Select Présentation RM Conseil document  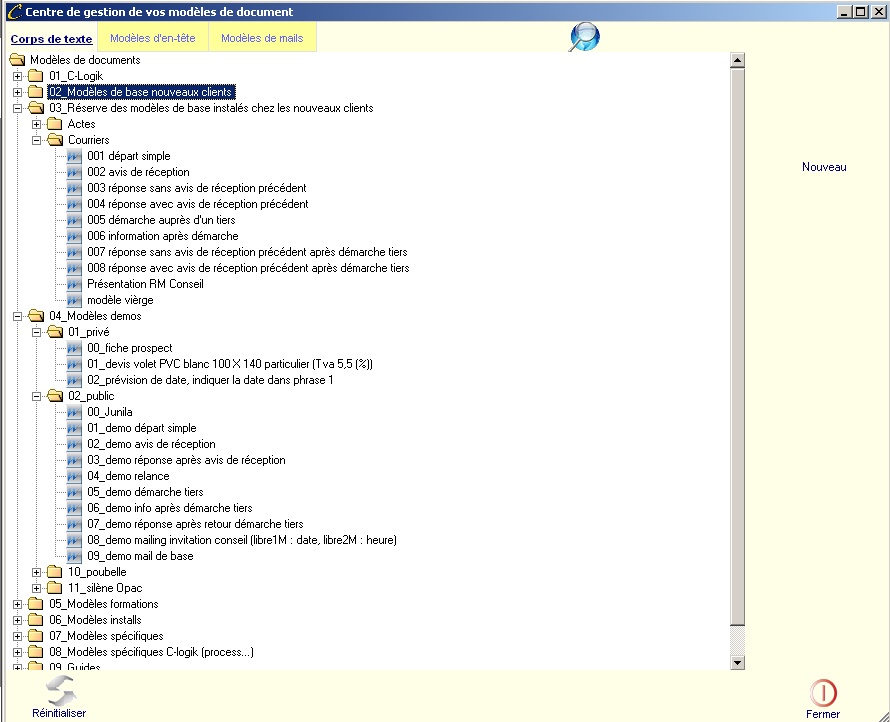click(145, 284)
